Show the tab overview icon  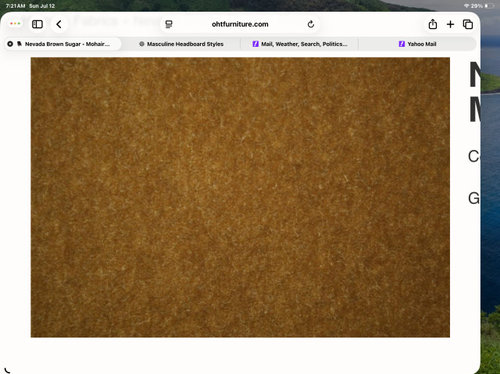click(x=468, y=24)
